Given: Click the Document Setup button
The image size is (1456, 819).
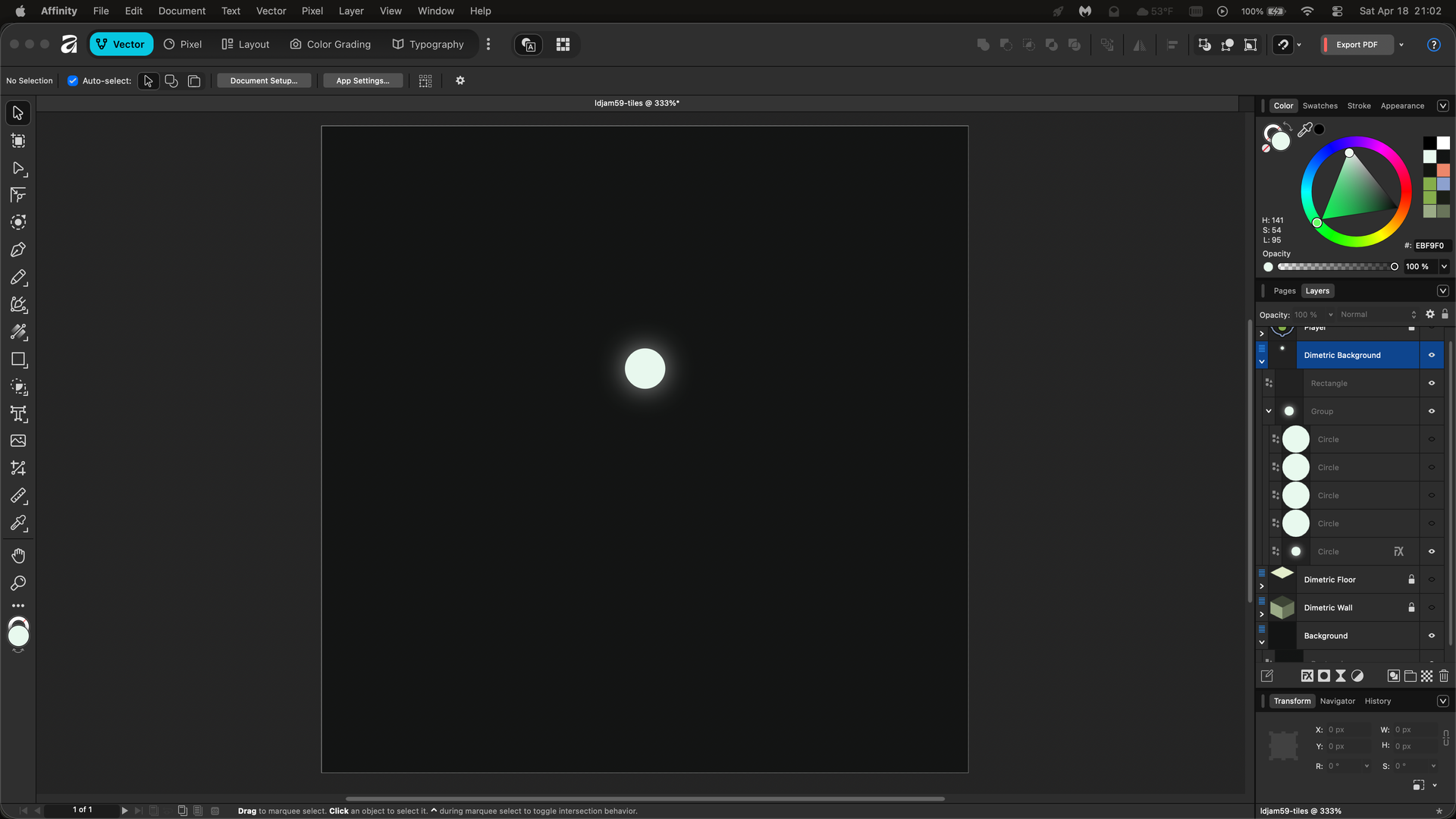Looking at the screenshot, I should tap(264, 80).
